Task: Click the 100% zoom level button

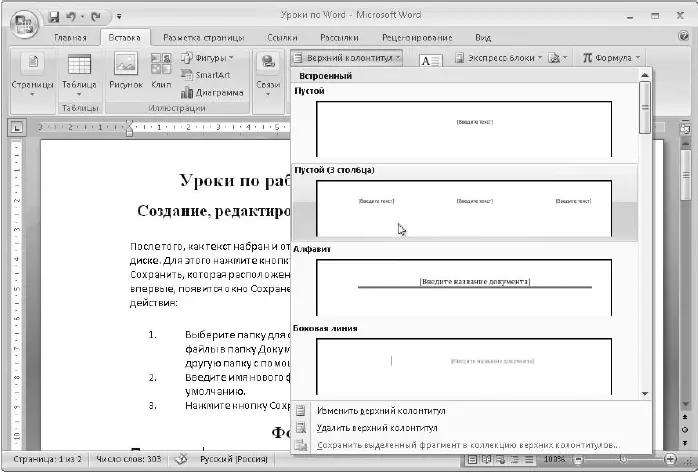Action: (555, 459)
